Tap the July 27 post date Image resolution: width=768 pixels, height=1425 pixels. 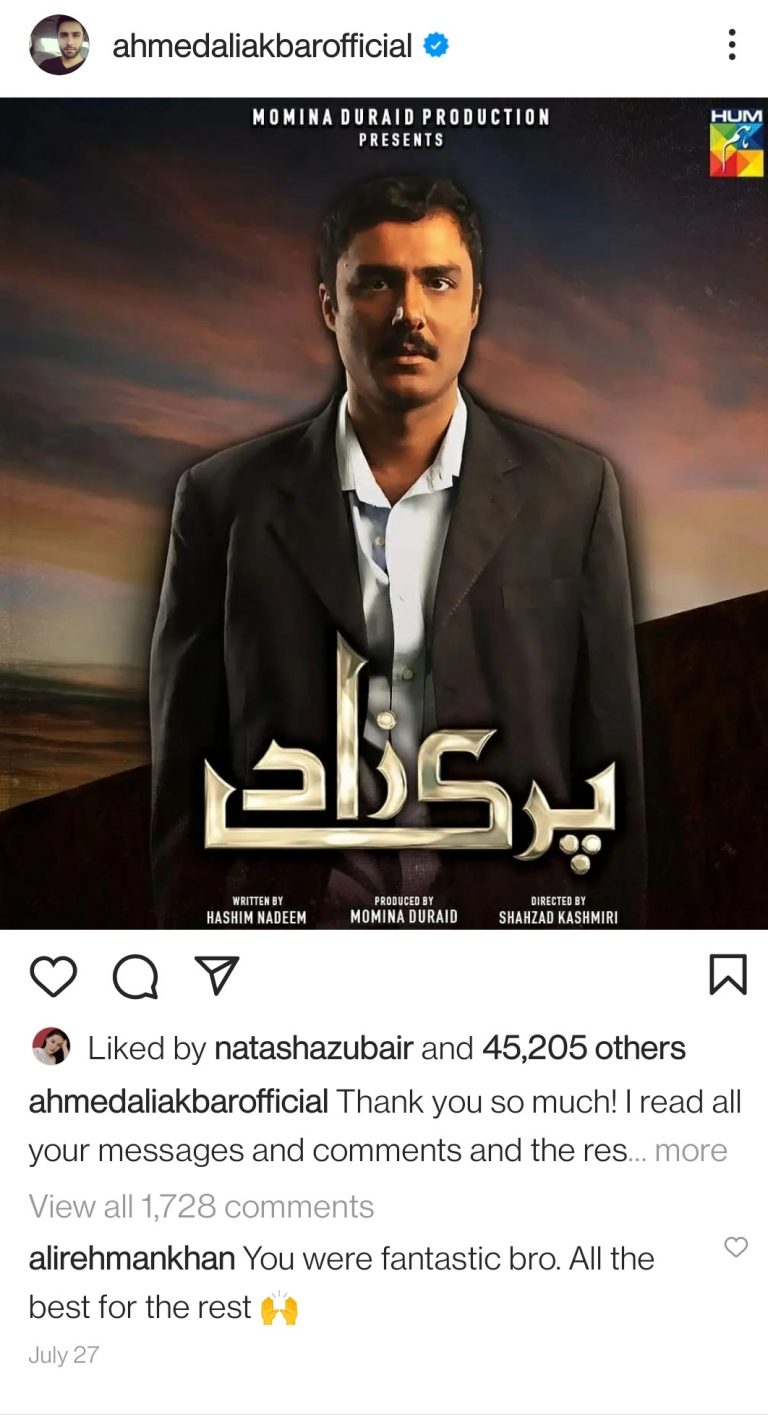pos(64,1356)
